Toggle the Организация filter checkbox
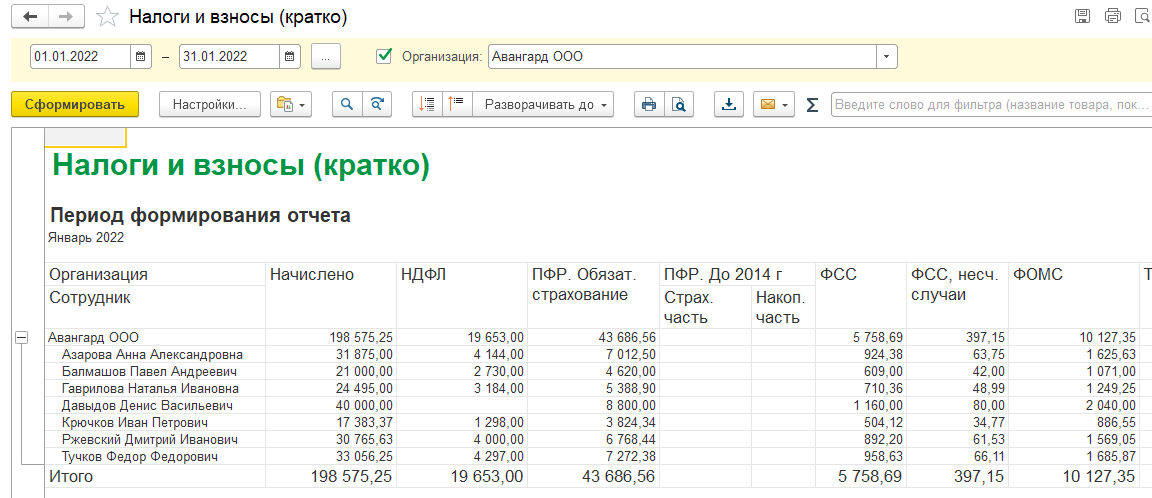 pyautogui.click(x=384, y=56)
